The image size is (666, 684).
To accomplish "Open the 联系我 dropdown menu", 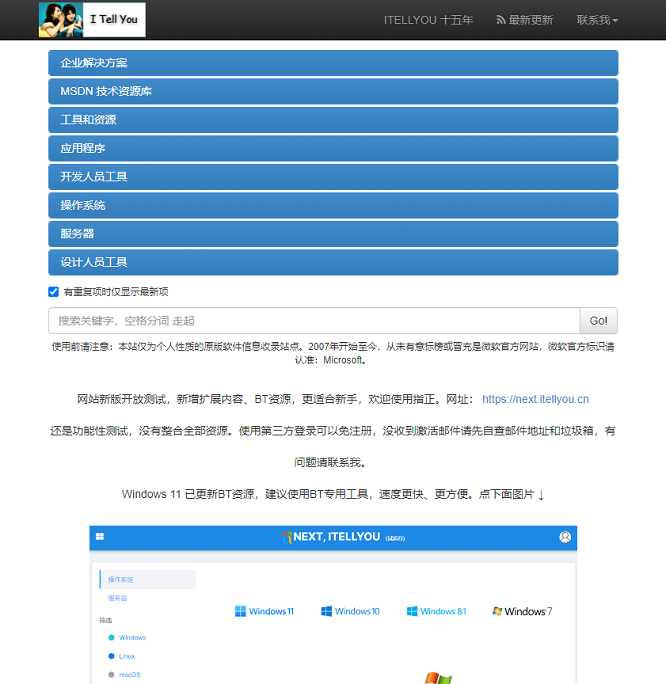I will pos(597,20).
